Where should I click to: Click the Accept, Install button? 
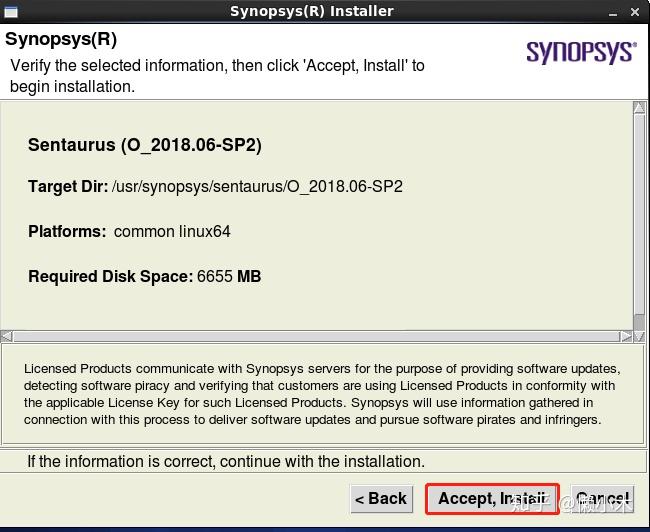[x=491, y=498]
